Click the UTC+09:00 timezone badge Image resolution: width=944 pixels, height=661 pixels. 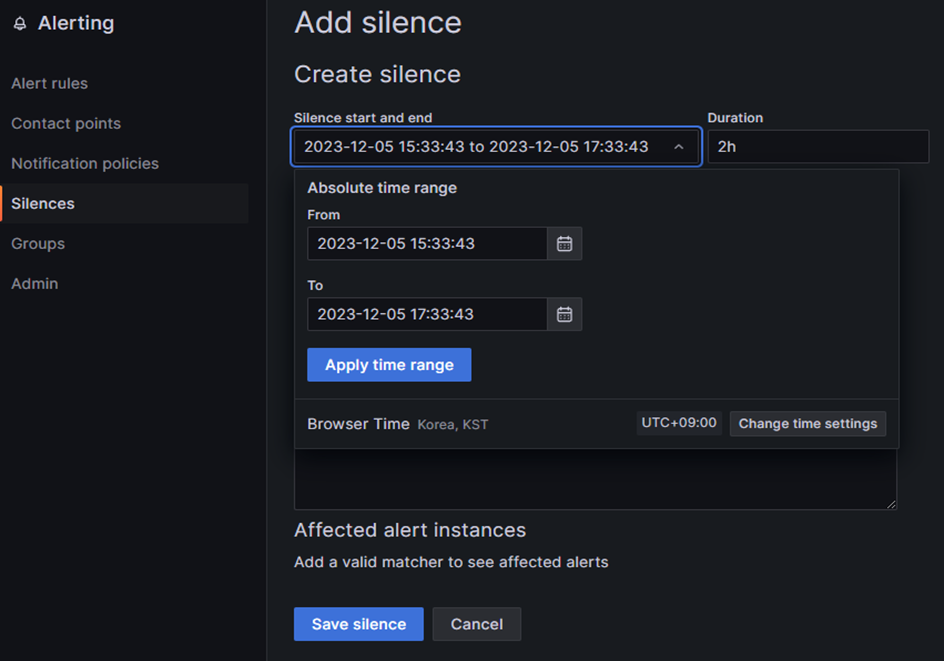[x=679, y=423]
